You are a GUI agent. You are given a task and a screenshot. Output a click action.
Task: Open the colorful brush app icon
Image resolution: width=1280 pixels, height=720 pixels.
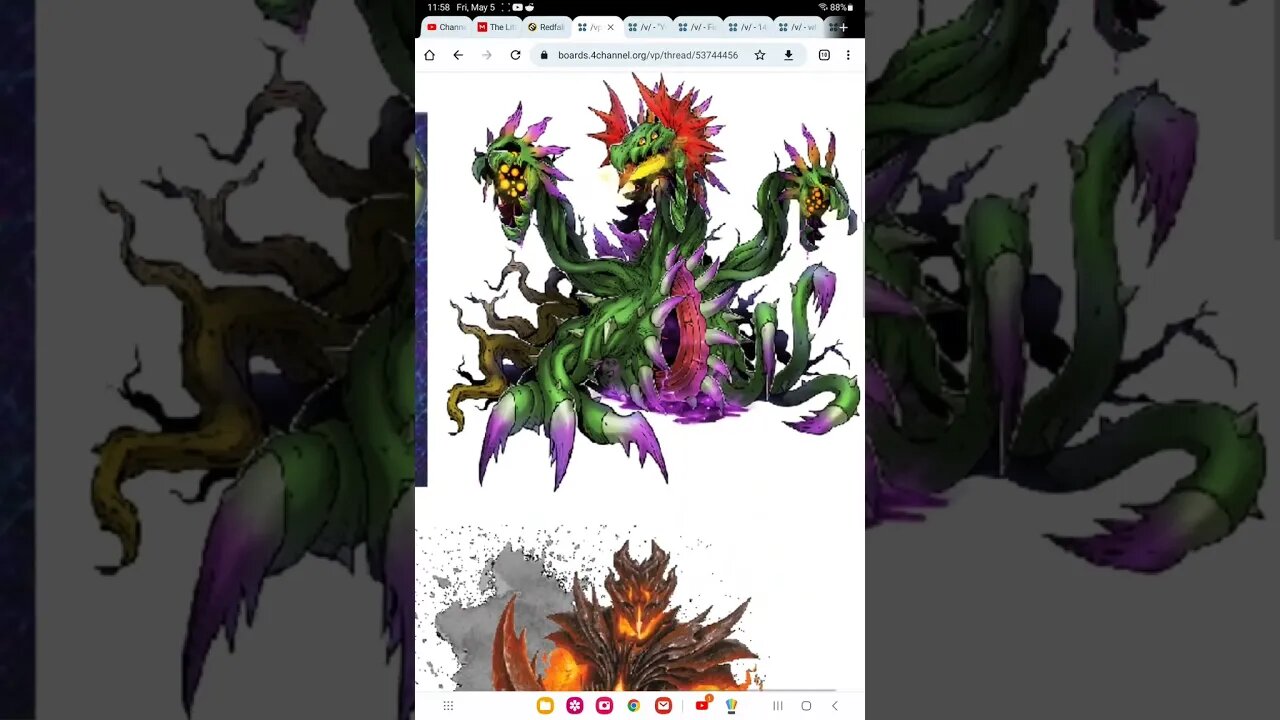tap(731, 706)
